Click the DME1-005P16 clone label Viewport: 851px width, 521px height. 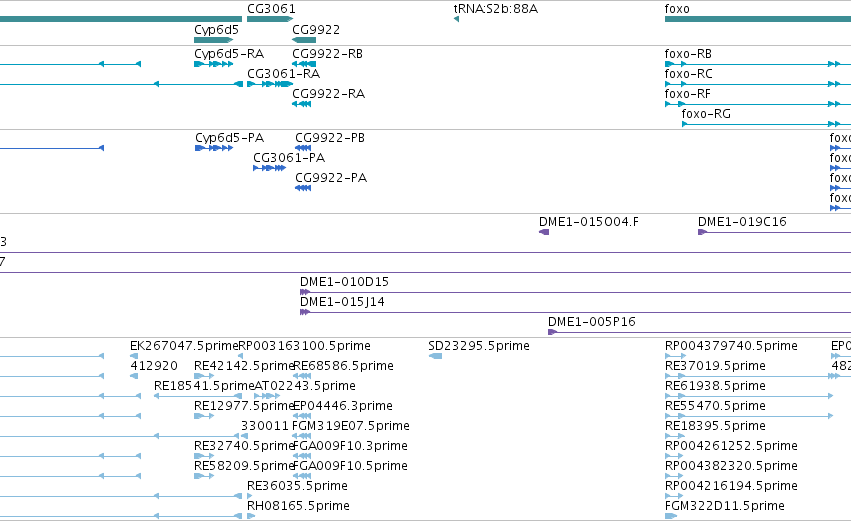592,322
